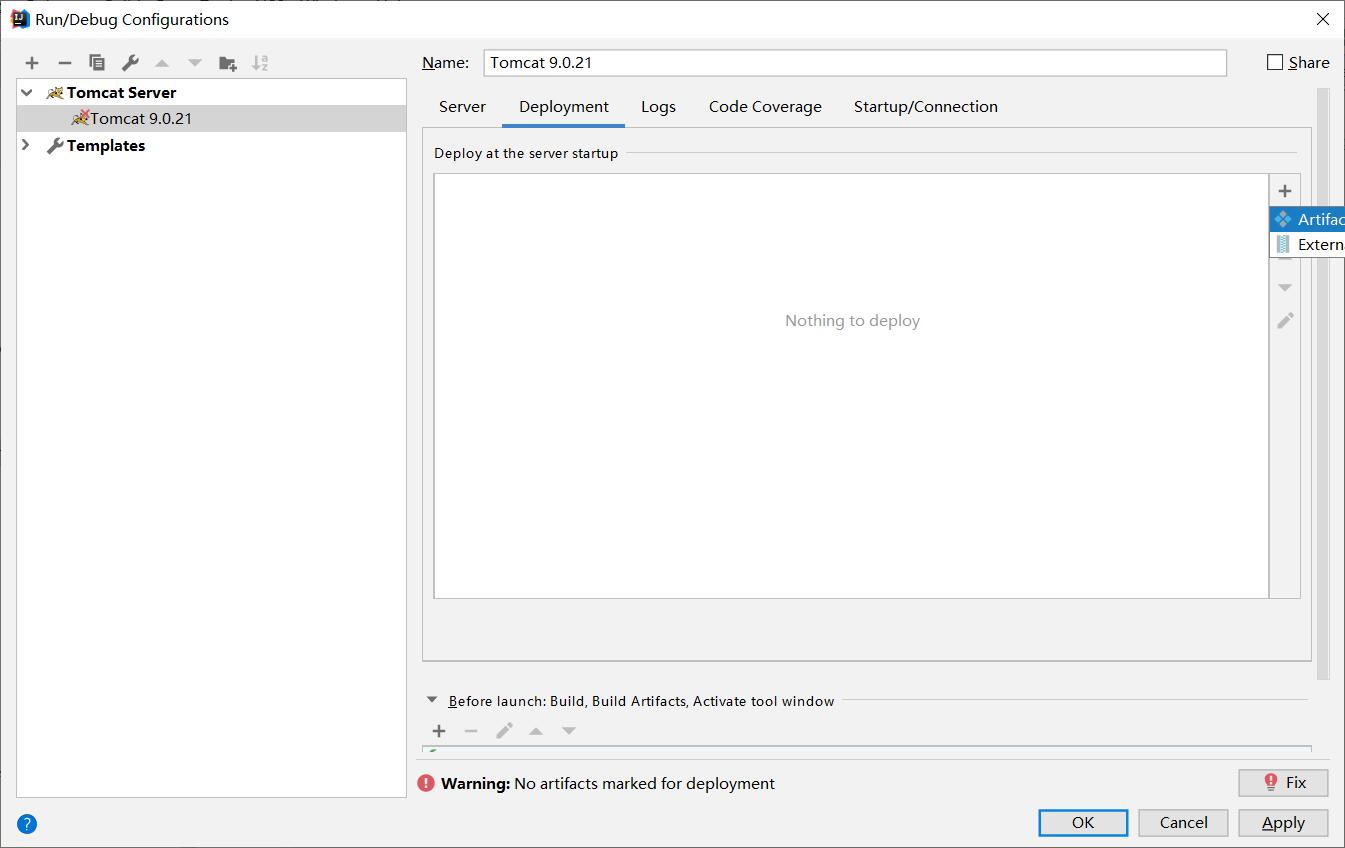
Task: Click the Templates wrench icon in tree
Action: [55, 146]
